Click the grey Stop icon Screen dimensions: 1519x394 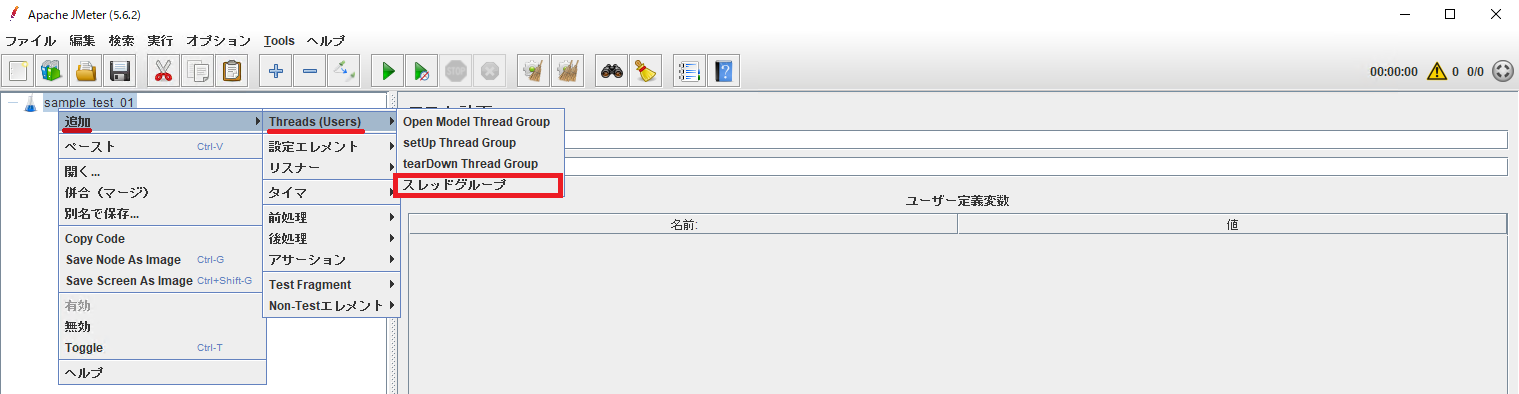456,71
